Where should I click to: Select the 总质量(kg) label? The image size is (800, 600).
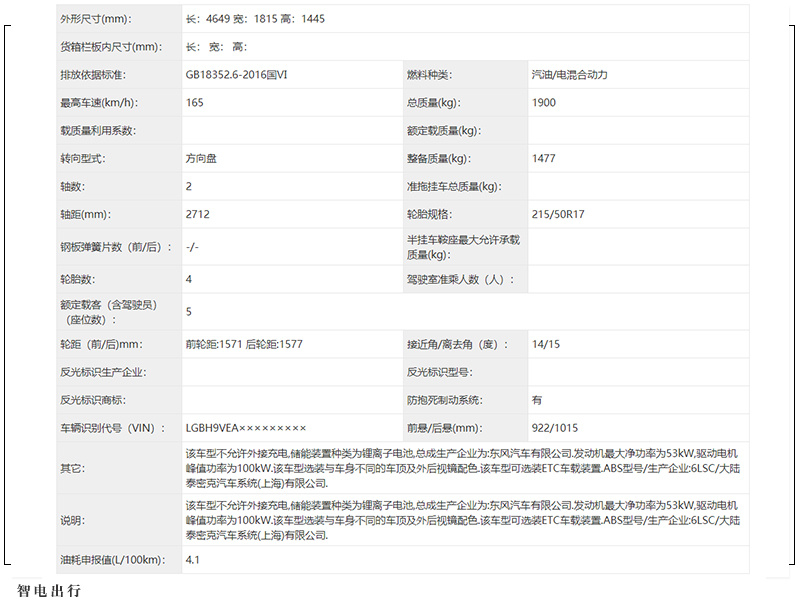pos(433,103)
